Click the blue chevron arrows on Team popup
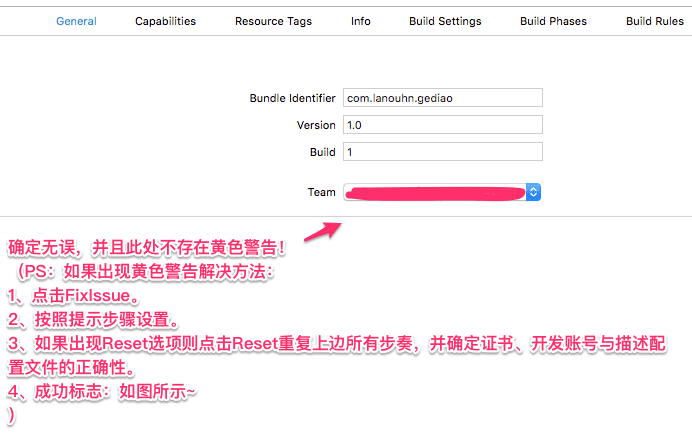The height and width of the screenshot is (433, 692). pyautogui.click(x=534, y=192)
